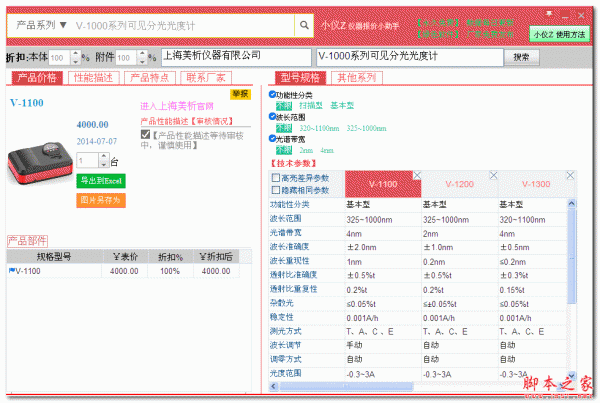Switch to the 联系厂家 tab
600x403 pixels.
pyautogui.click(x=206, y=78)
